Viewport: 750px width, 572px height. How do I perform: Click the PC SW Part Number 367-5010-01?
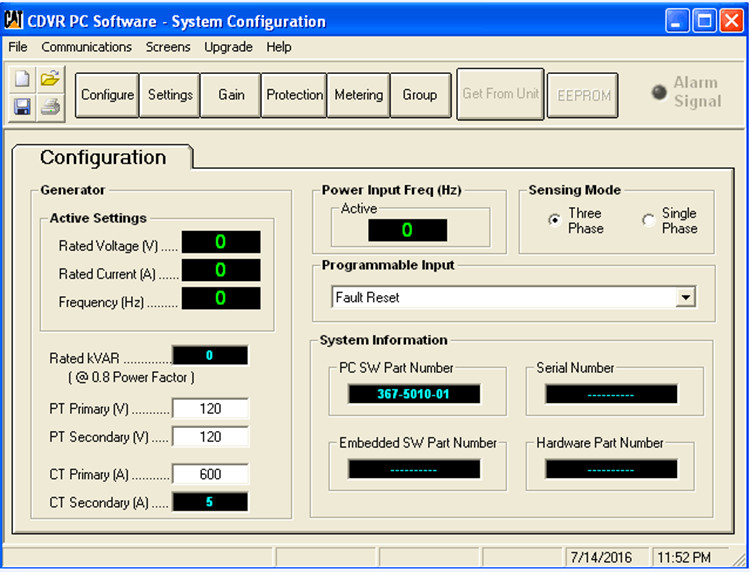pos(414,394)
